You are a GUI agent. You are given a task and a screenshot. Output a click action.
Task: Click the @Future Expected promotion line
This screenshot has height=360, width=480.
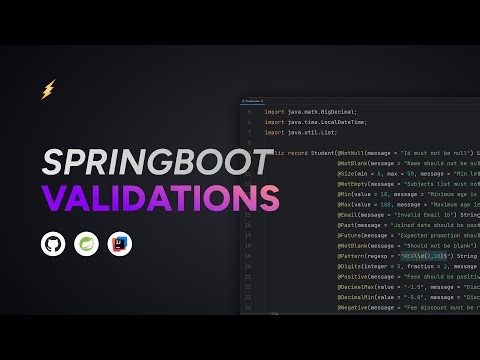click(x=409, y=236)
